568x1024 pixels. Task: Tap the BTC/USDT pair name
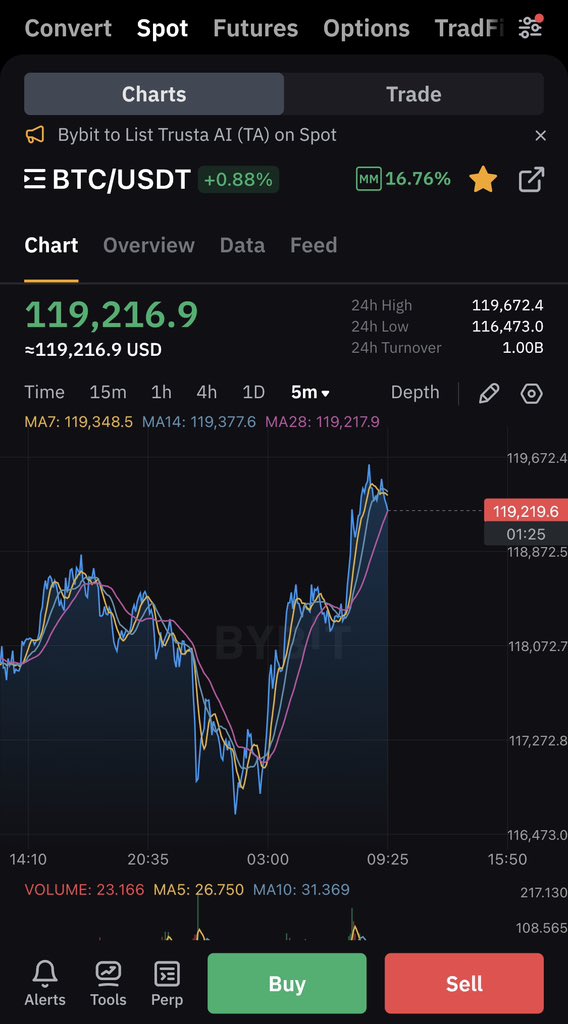click(x=121, y=179)
